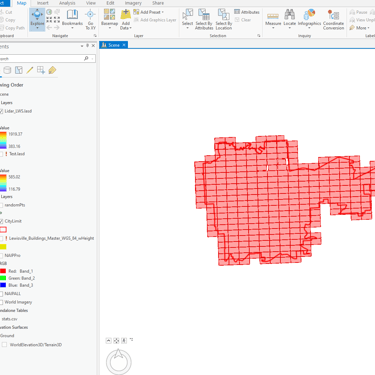Screen dimensions: 375x375
Task: Open Coordinate Conversion tool
Action: click(x=333, y=19)
